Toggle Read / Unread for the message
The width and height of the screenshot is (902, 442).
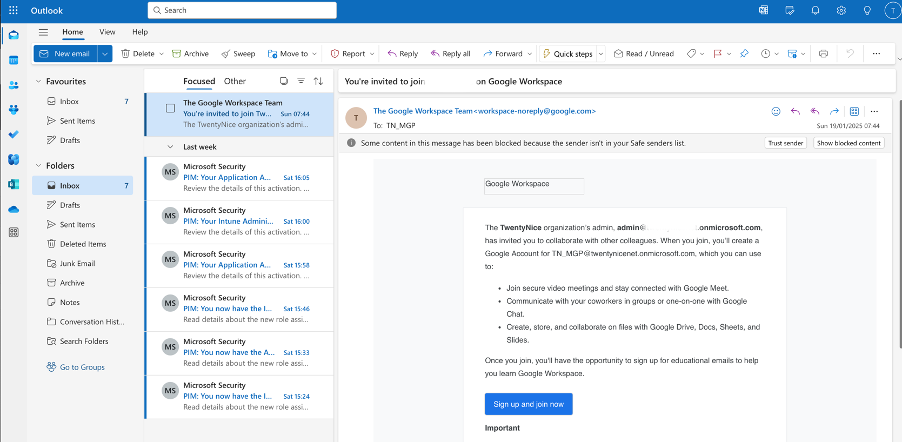644,54
